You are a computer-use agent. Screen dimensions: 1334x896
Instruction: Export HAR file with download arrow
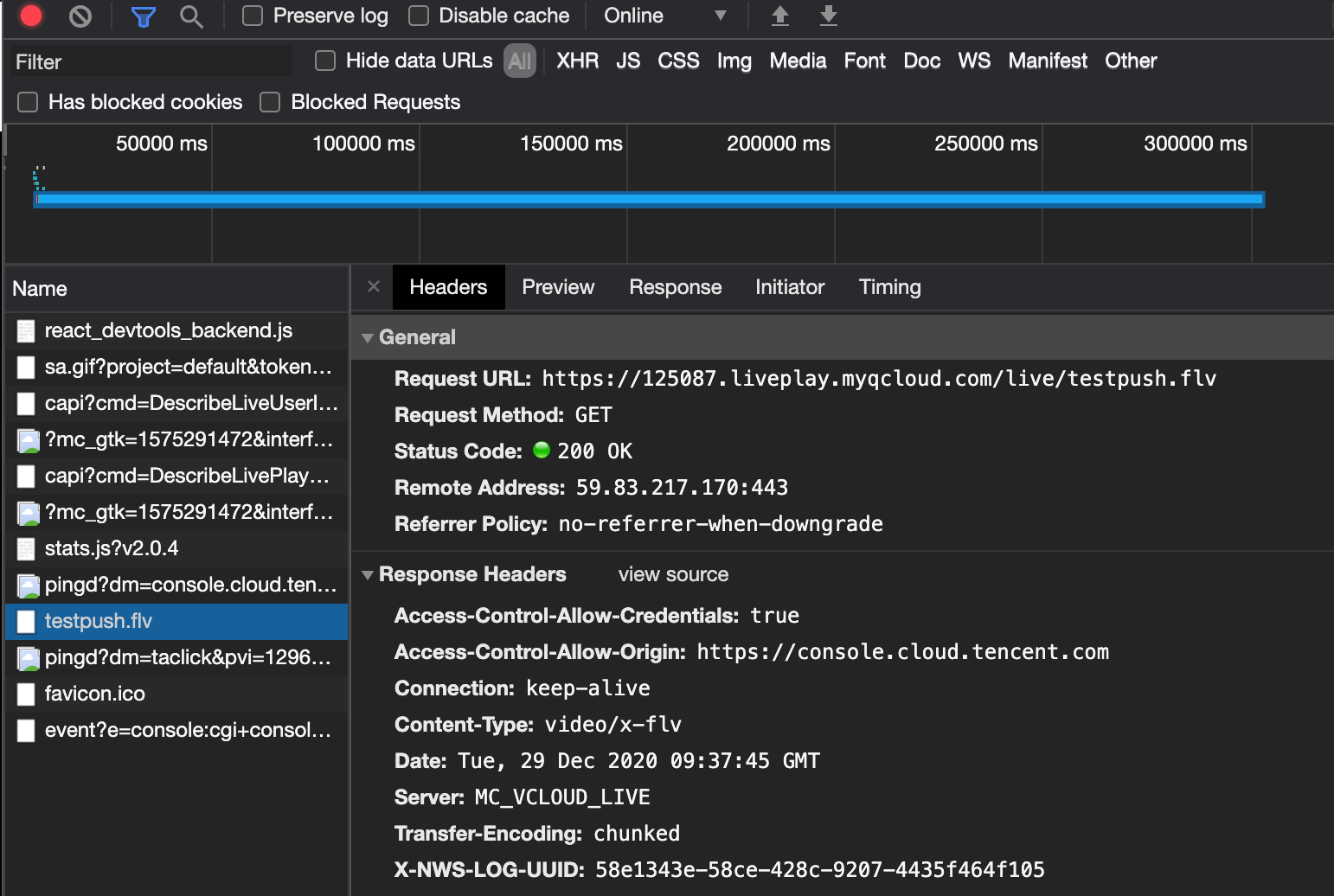[x=829, y=16]
